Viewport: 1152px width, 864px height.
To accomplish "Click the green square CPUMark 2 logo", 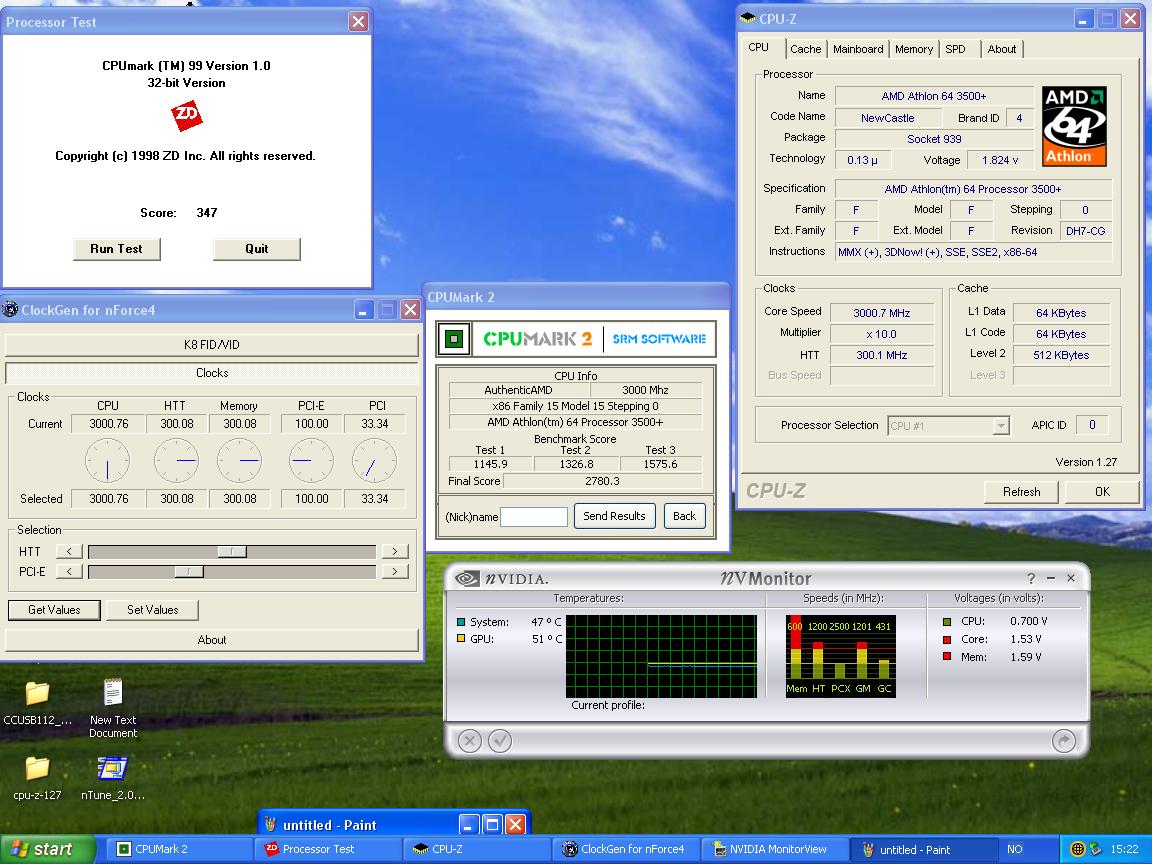I will [454, 339].
